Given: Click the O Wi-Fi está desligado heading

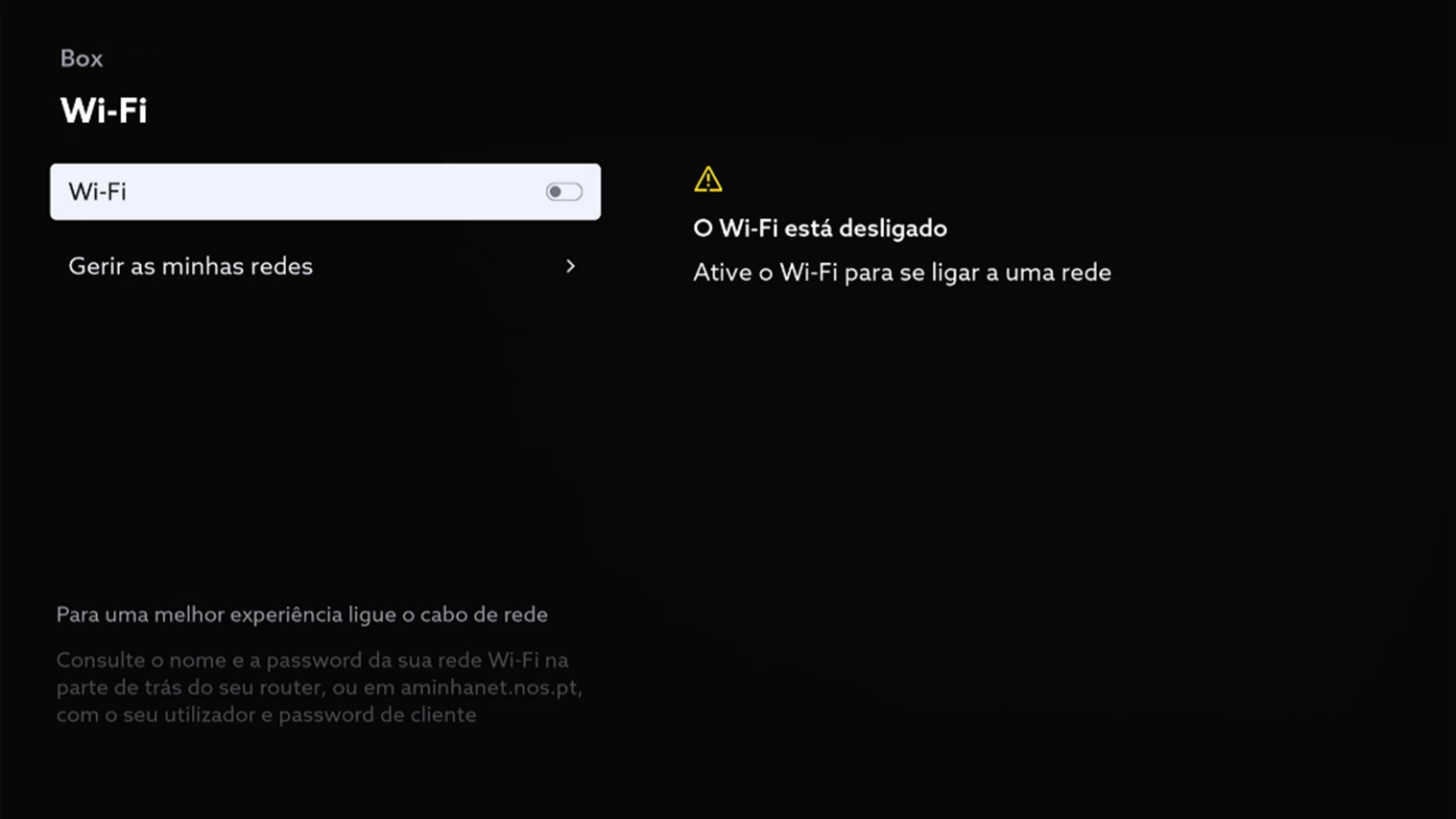Looking at the screenshot, I should click(x=820, y=229).
